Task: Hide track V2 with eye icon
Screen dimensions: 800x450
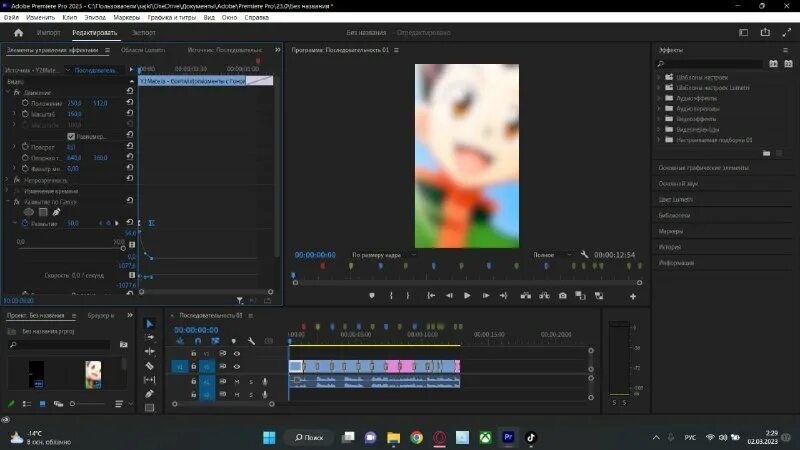Action: point(237,353)
